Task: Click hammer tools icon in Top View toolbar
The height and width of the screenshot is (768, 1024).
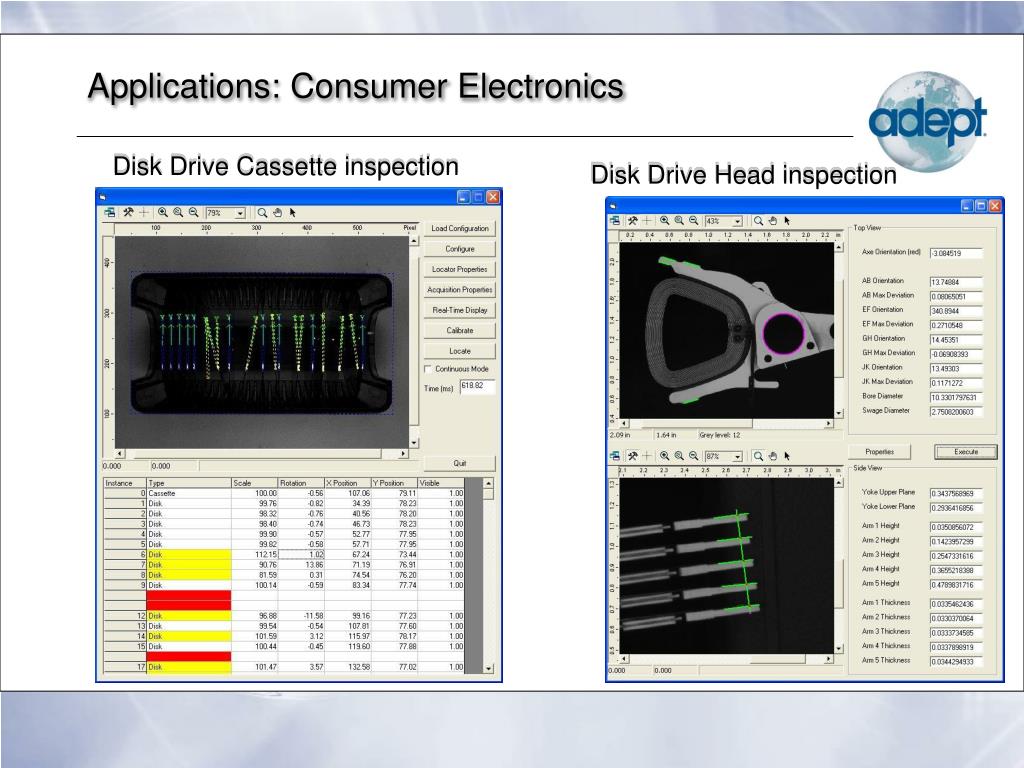Action: (x=632, y=221)
